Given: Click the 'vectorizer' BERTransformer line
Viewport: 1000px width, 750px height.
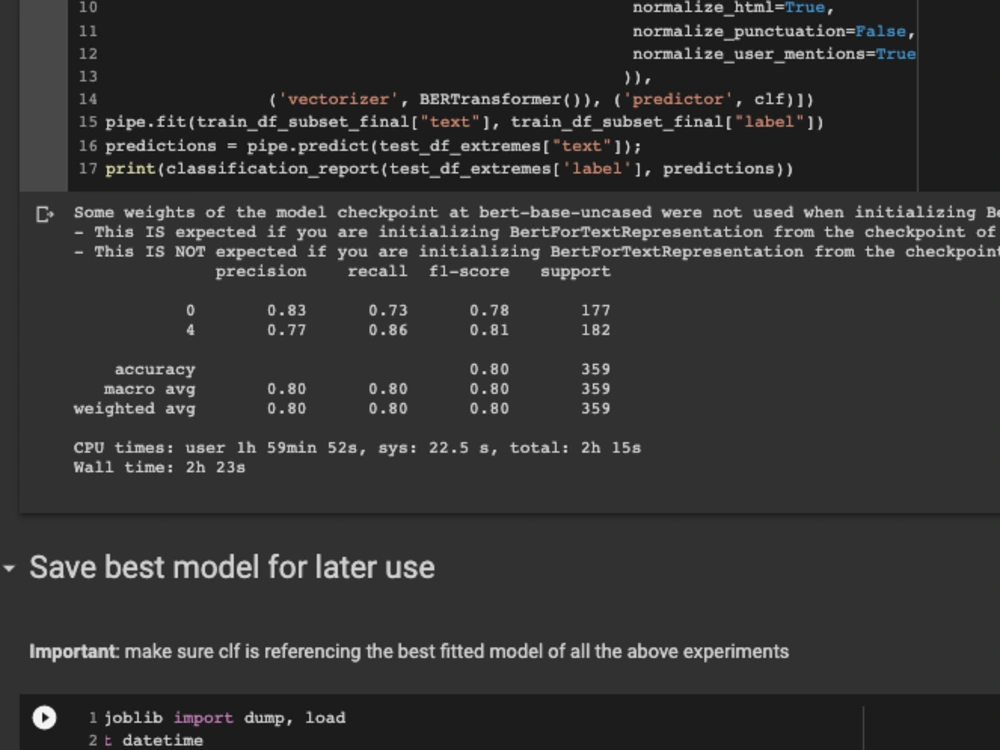Looking at the screenshot, I should [541, 99].
